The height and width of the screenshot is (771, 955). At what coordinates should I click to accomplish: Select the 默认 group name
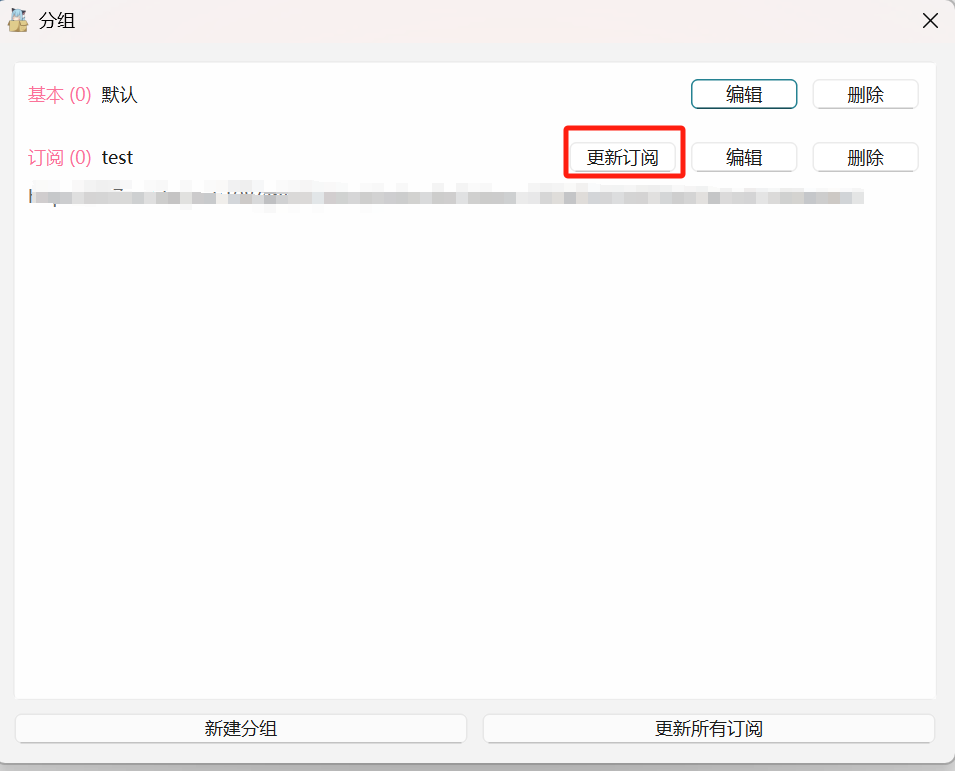coord(119,95)
